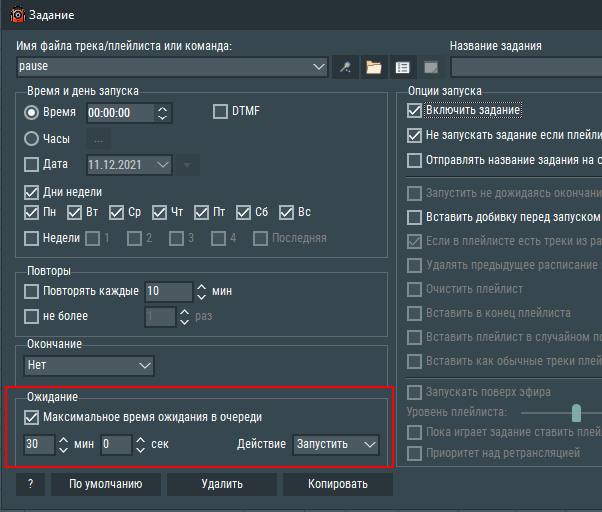The height and width of the screenshot is (512, 602).
Task: Expand the track file name dropdown
Action: (319, 67)
